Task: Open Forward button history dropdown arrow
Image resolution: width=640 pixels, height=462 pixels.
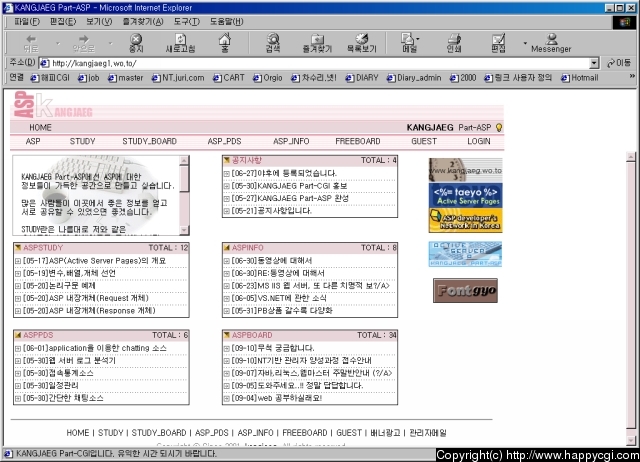Action: point(110,42)
